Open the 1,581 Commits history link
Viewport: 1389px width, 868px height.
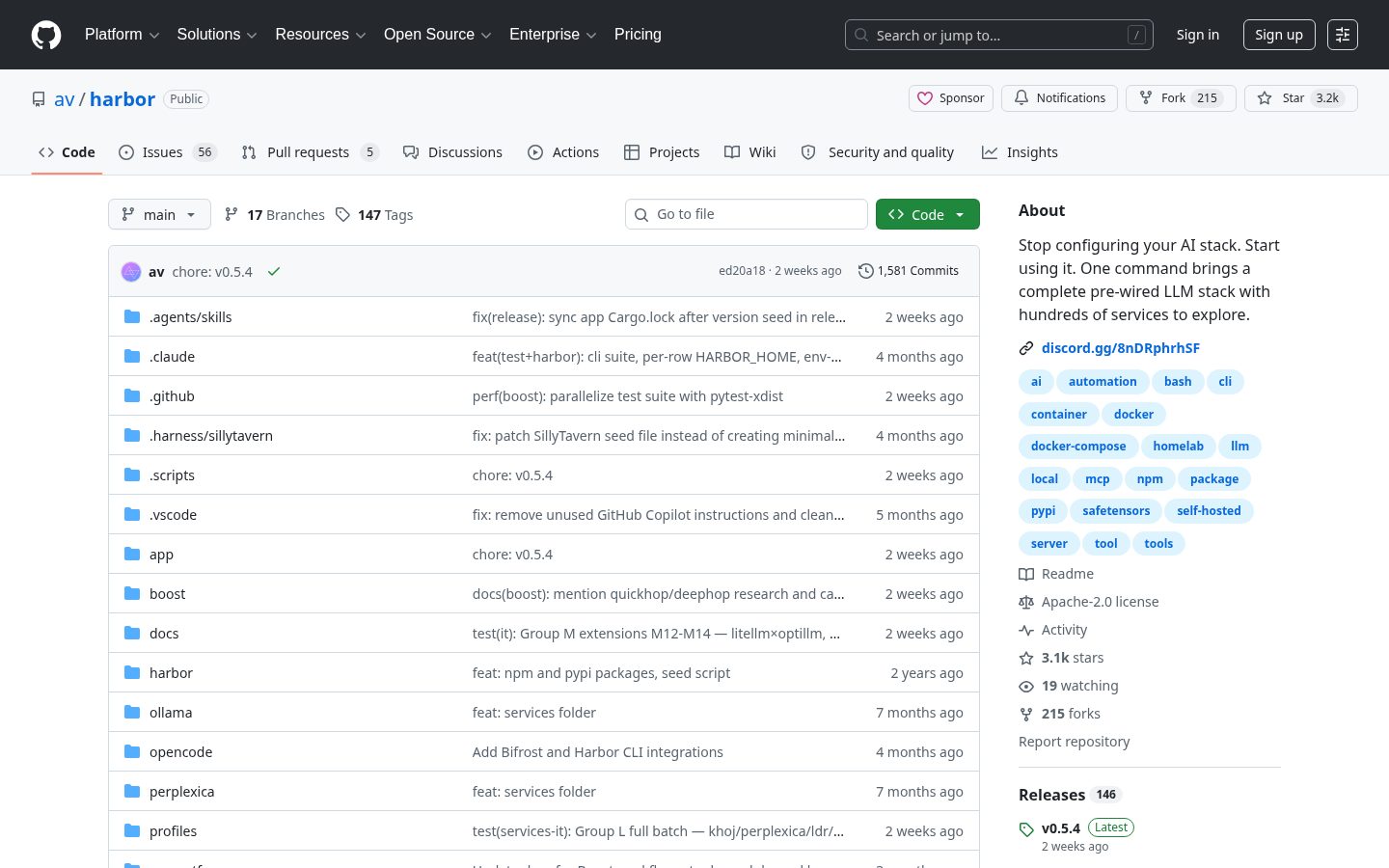pyautogui.click(x=909, y=271)
